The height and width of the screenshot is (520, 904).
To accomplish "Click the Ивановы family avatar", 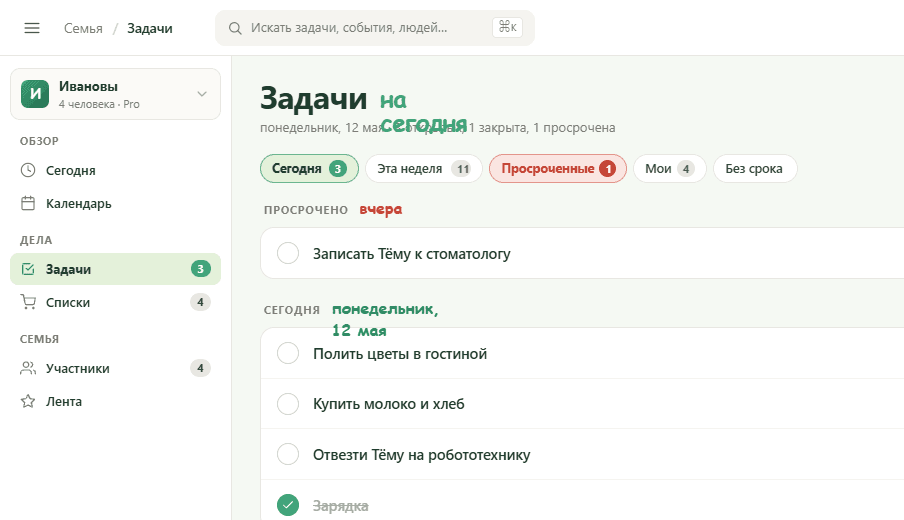I will (35, 94).
